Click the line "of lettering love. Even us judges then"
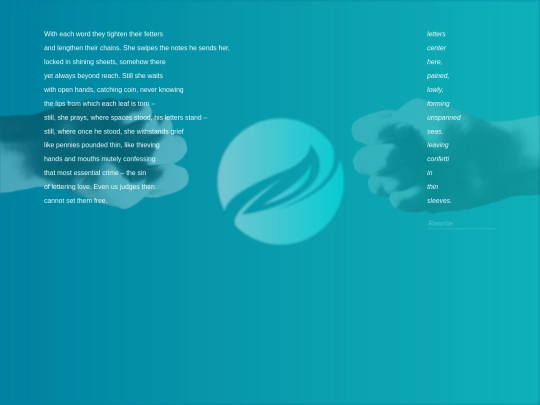 (x=99, y=187)
